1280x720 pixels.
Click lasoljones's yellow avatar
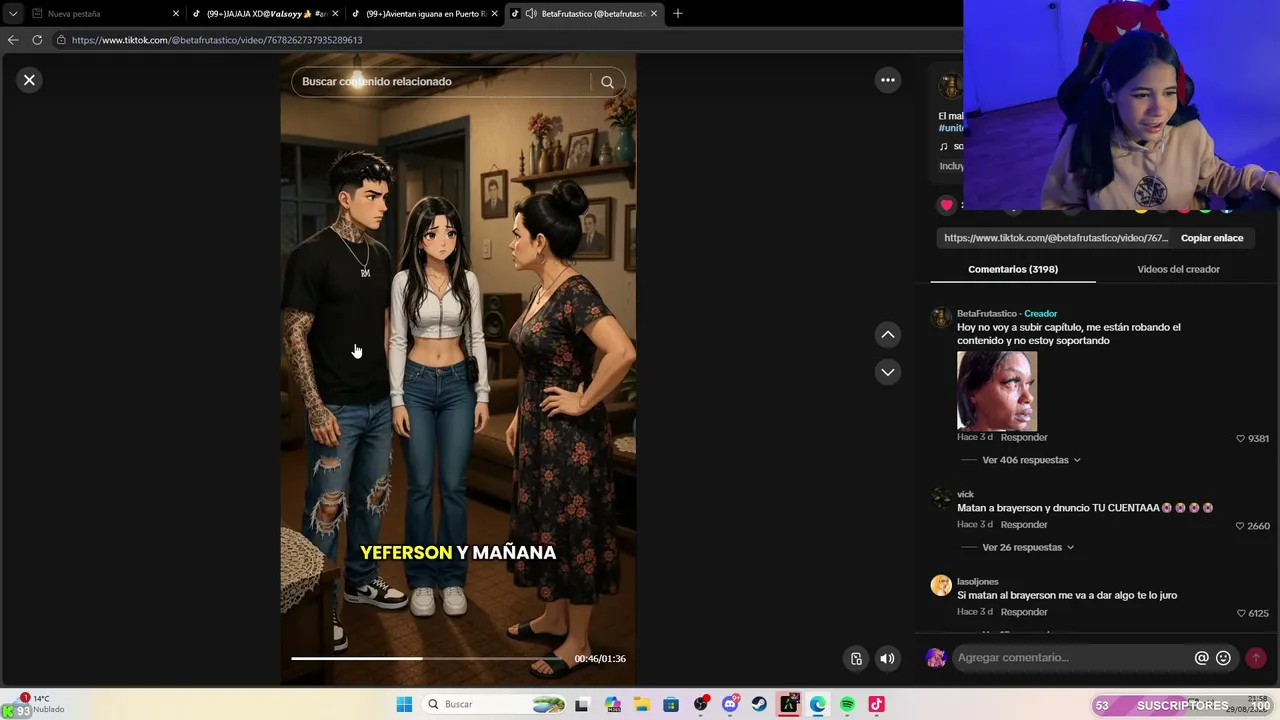click(x=941, y=586)
